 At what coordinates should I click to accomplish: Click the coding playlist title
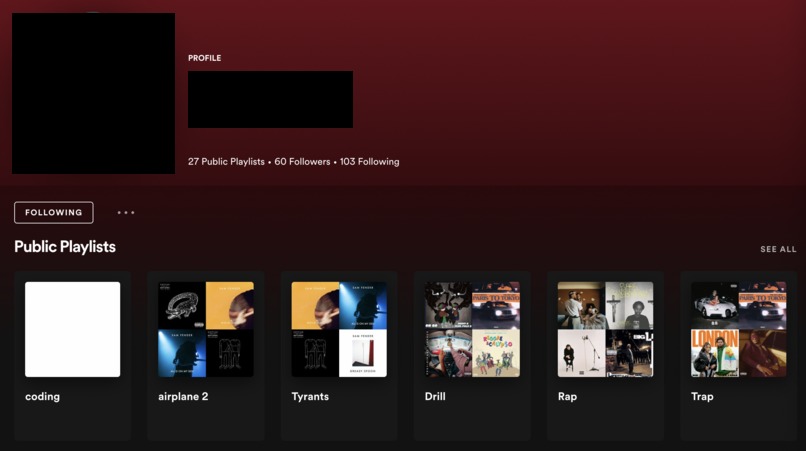[x=42, y=396]
